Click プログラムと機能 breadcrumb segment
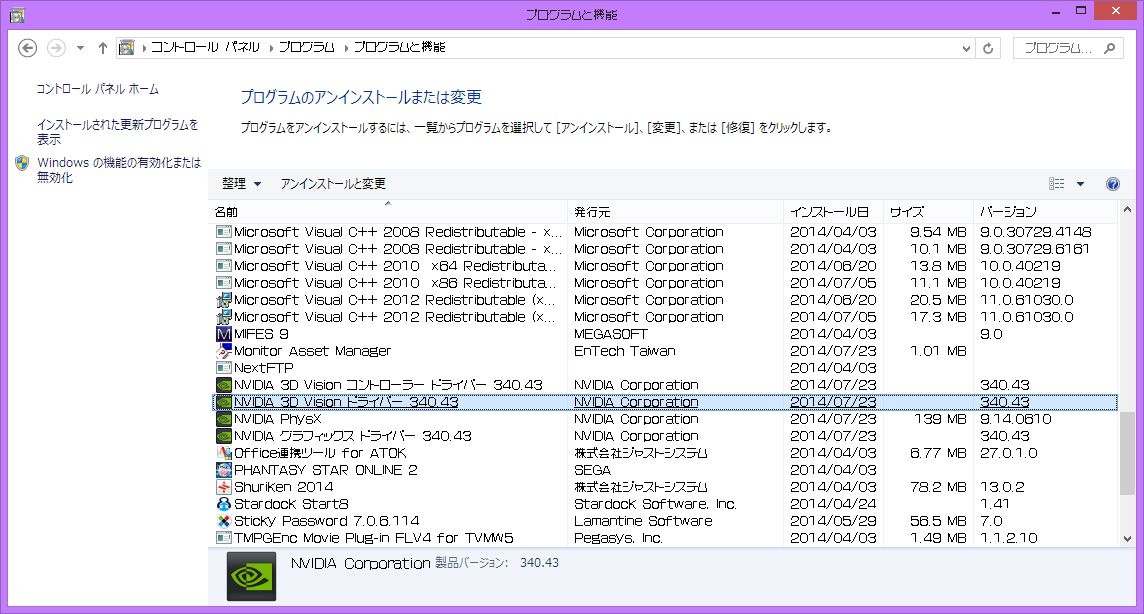The image size is (1144, 614). [400, 47]
